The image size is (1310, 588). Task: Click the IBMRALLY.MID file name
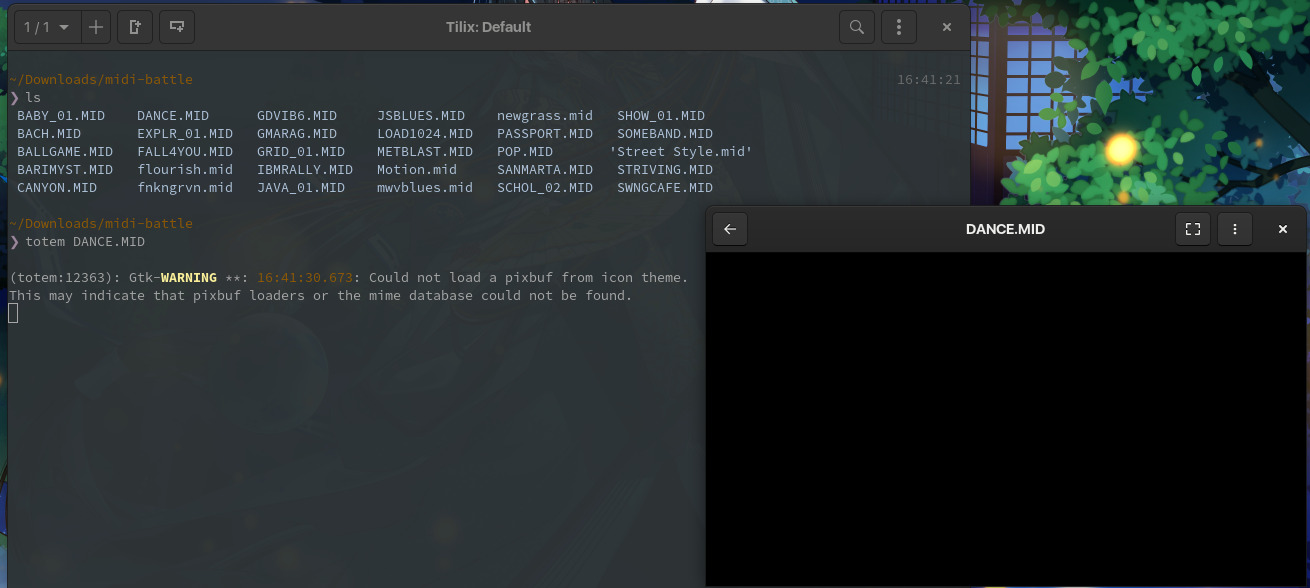tap(305, 170)
